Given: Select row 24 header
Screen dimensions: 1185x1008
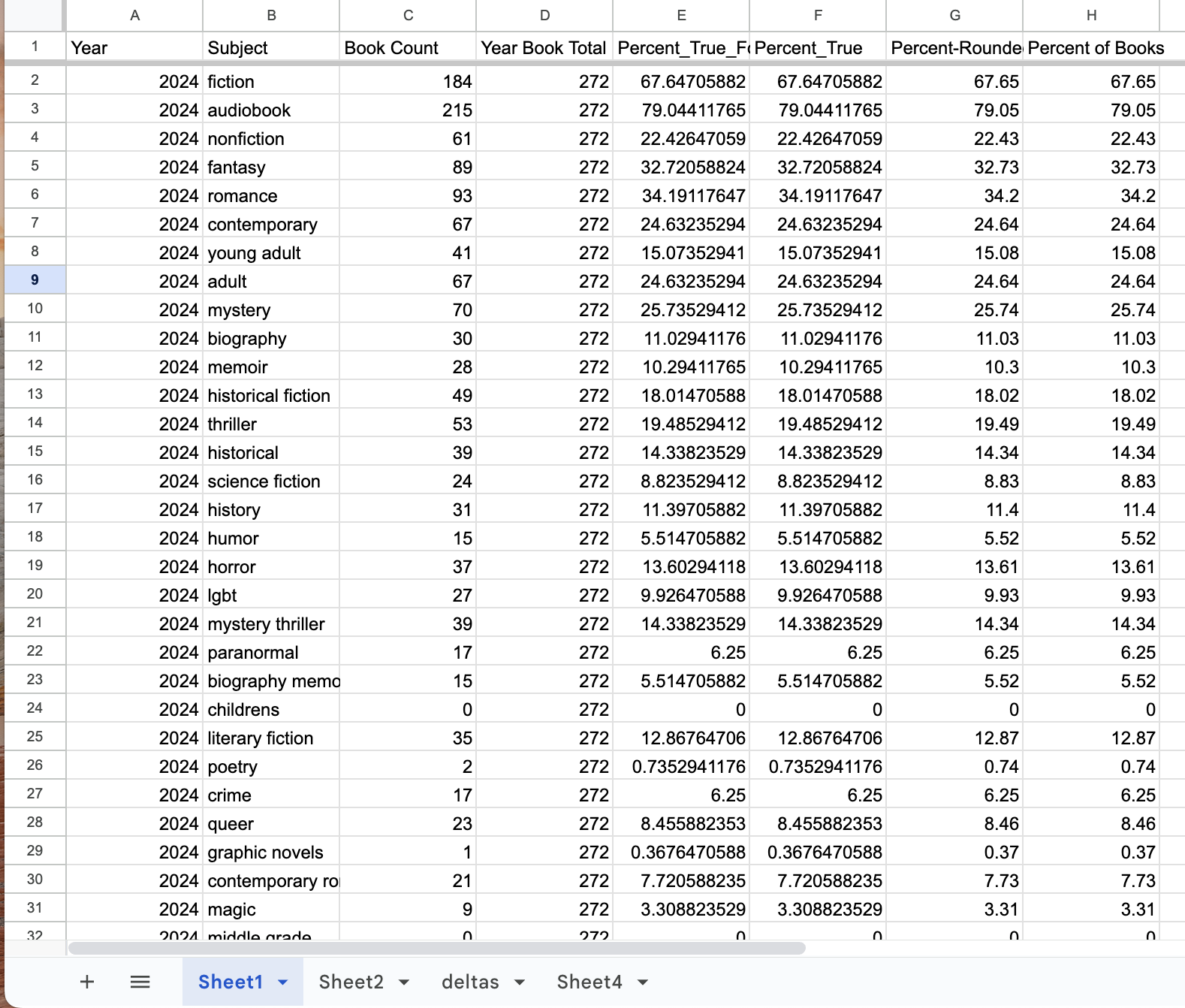Looking at the screenshot, I should coord(35,708).
